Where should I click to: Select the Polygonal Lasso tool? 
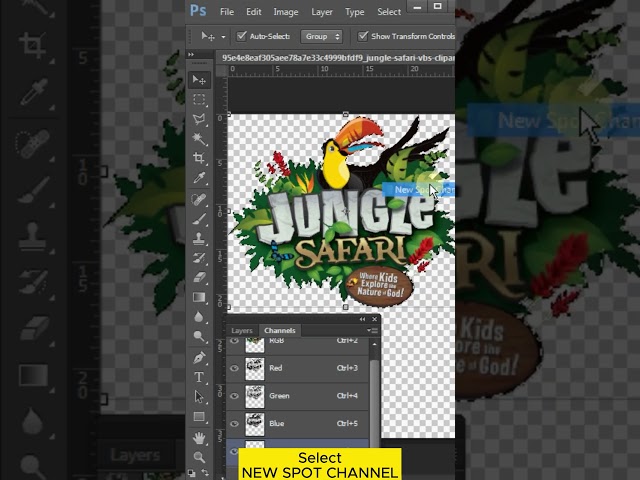(x=199, y=119)
